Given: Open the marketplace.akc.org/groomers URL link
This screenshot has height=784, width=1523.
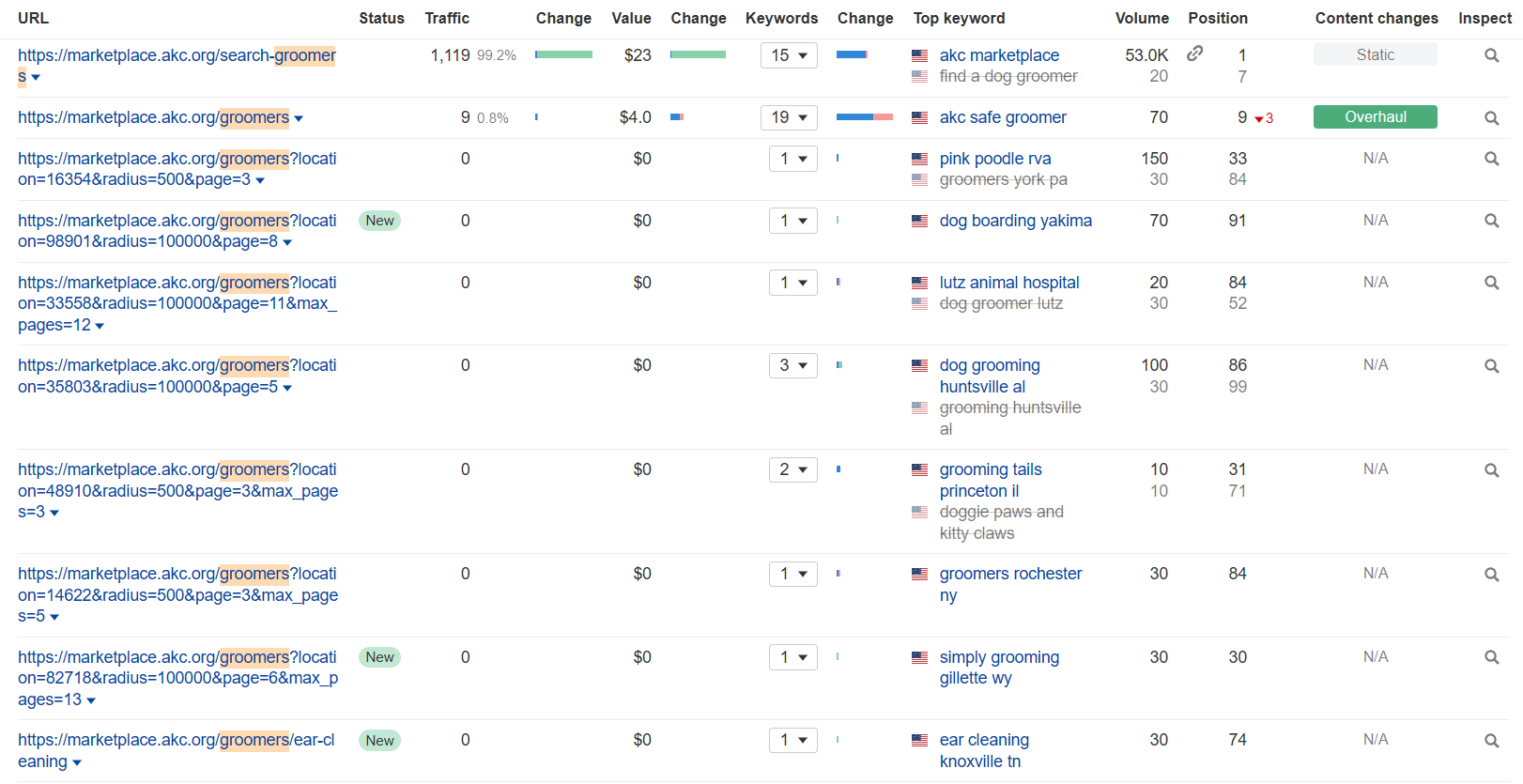Looking at the screenshot, I should [153, 117].
